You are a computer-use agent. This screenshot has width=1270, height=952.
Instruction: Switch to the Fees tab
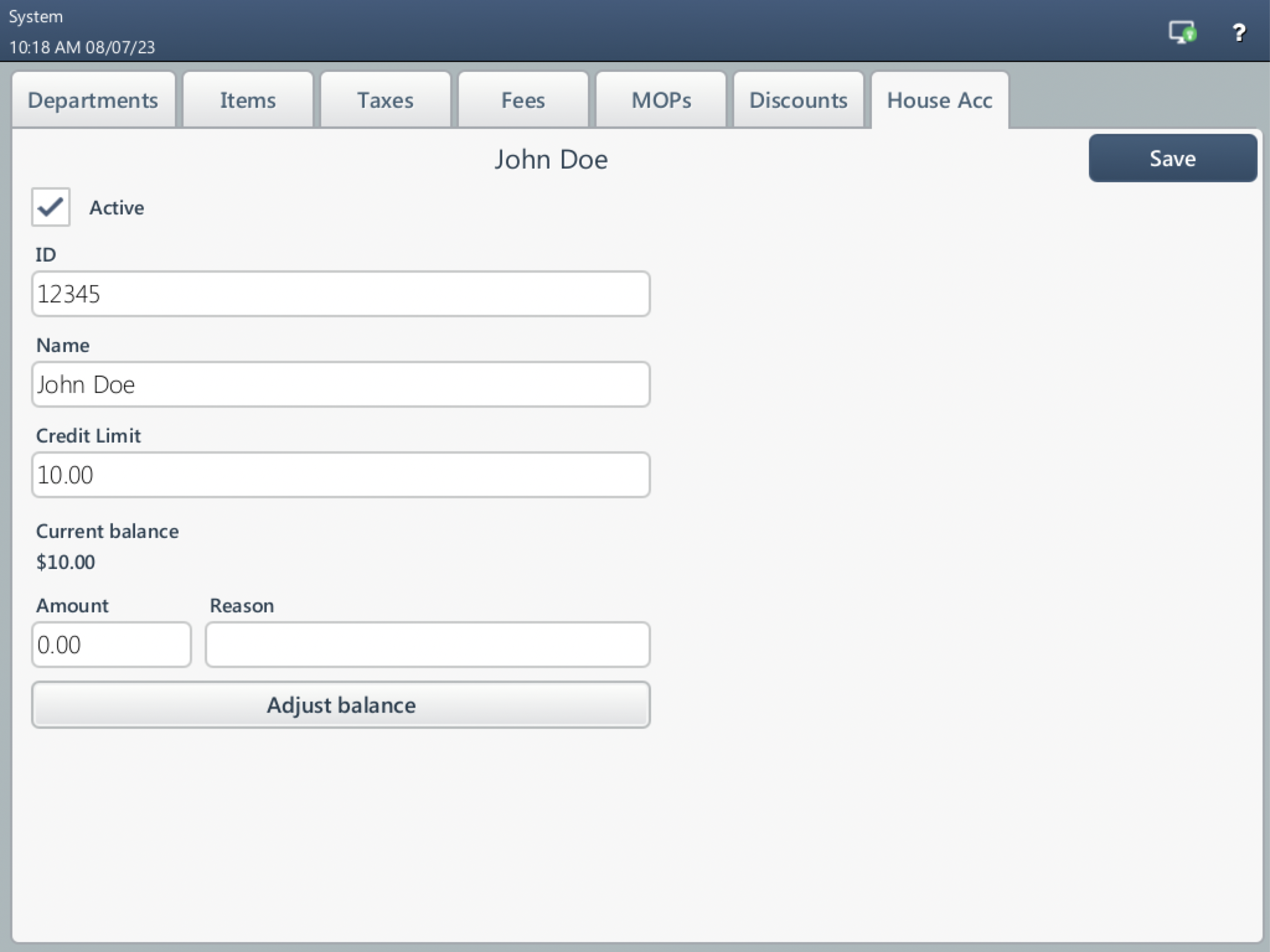click(523, 100)
